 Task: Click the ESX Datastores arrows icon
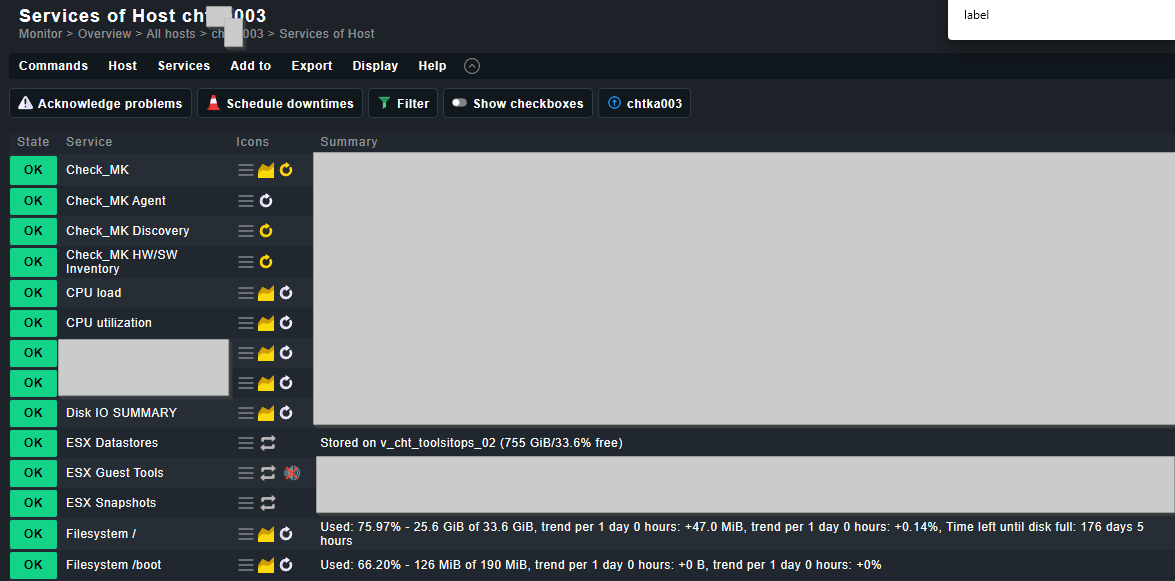(x=268, y=443)
